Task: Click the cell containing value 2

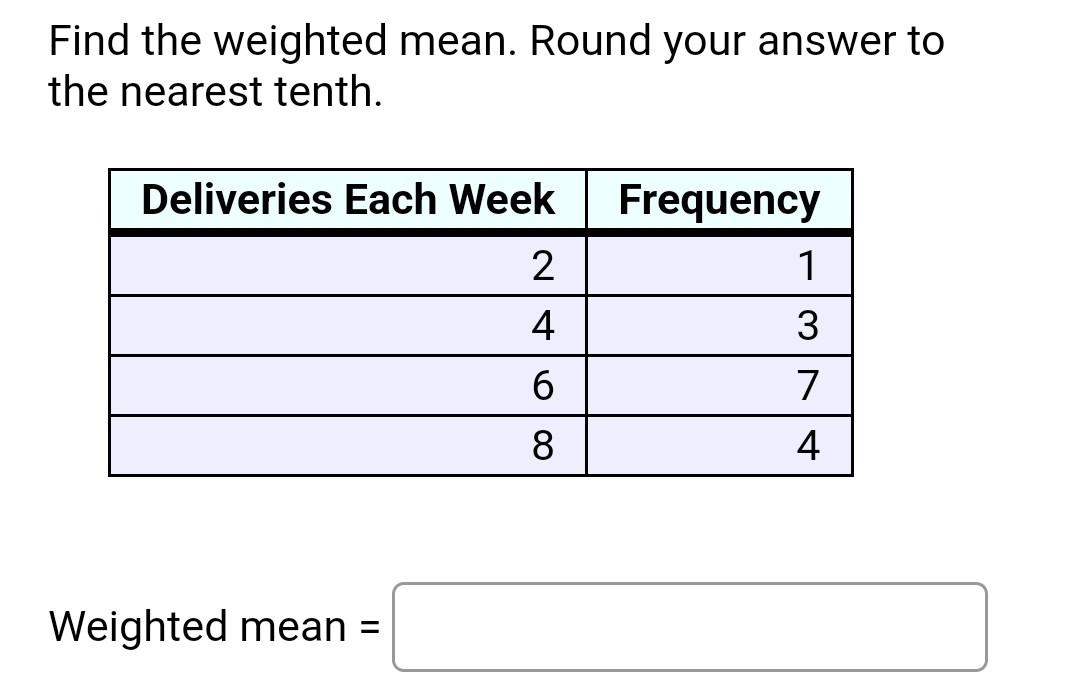Action: pos(540,265)
